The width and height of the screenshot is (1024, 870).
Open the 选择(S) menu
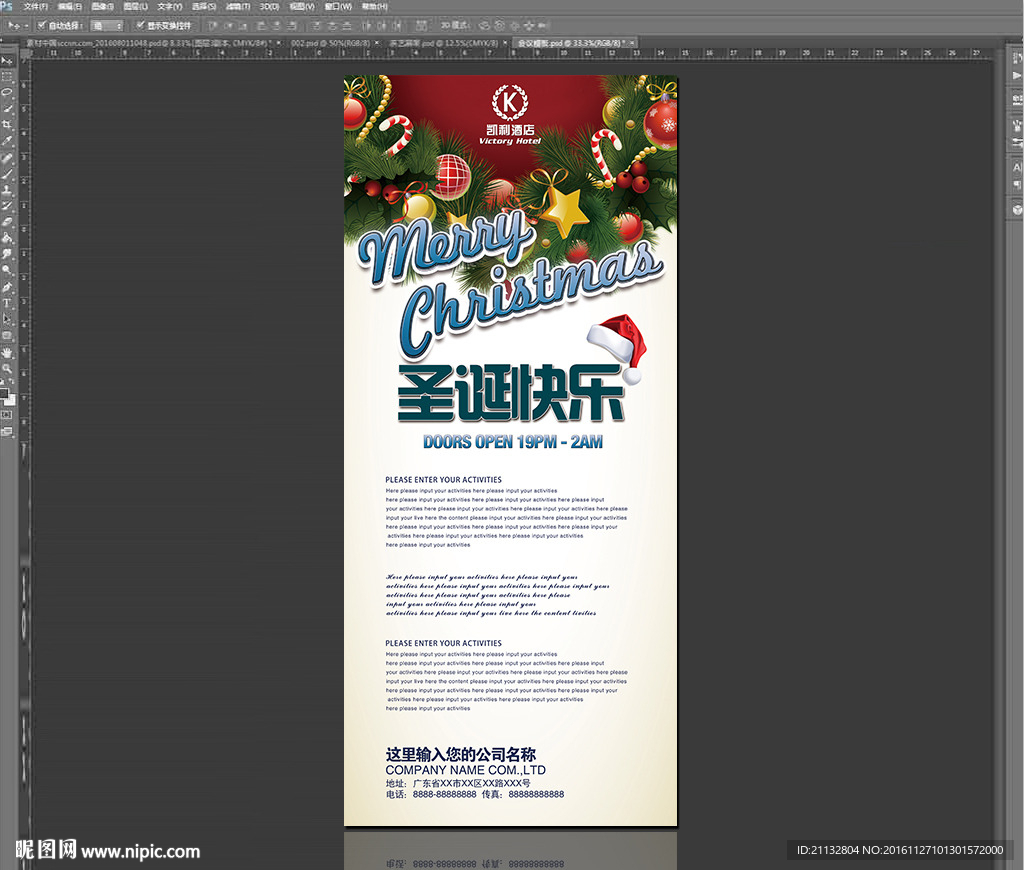[x=204, y=7]
